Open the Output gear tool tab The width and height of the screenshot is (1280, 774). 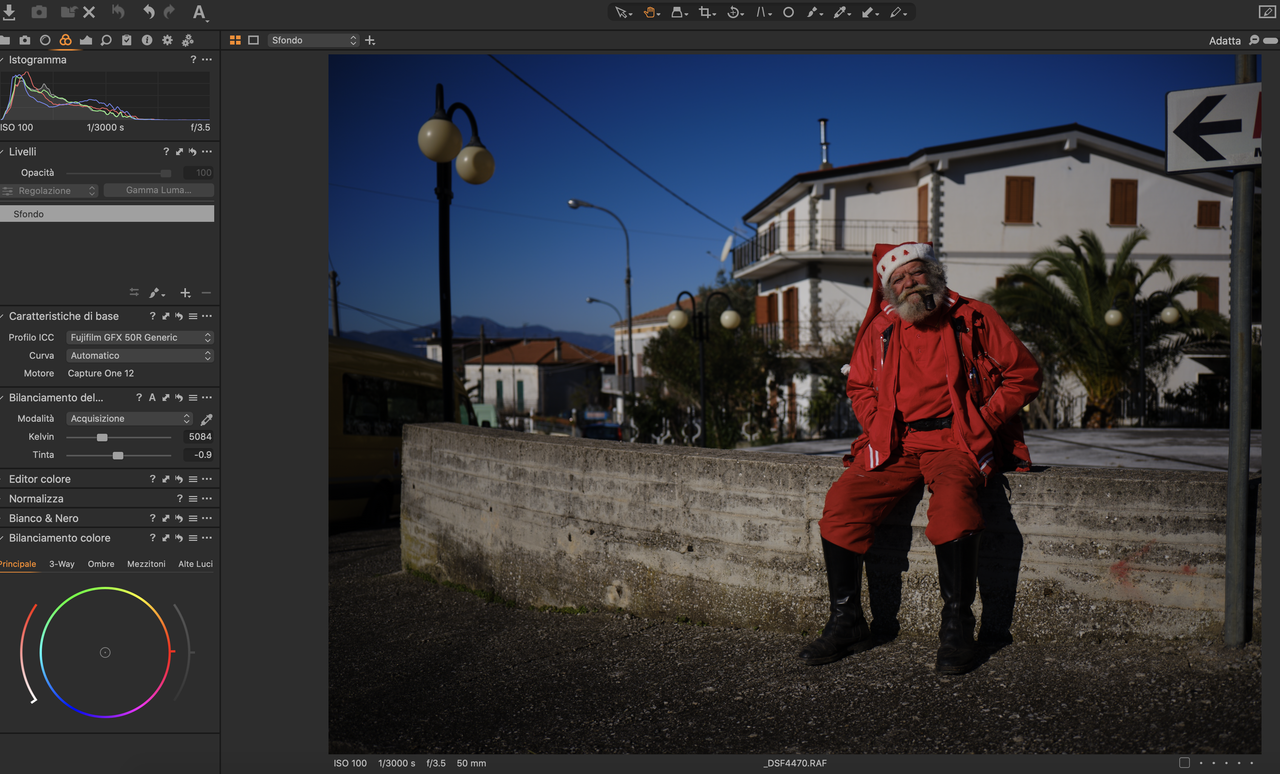click(167, 40)
